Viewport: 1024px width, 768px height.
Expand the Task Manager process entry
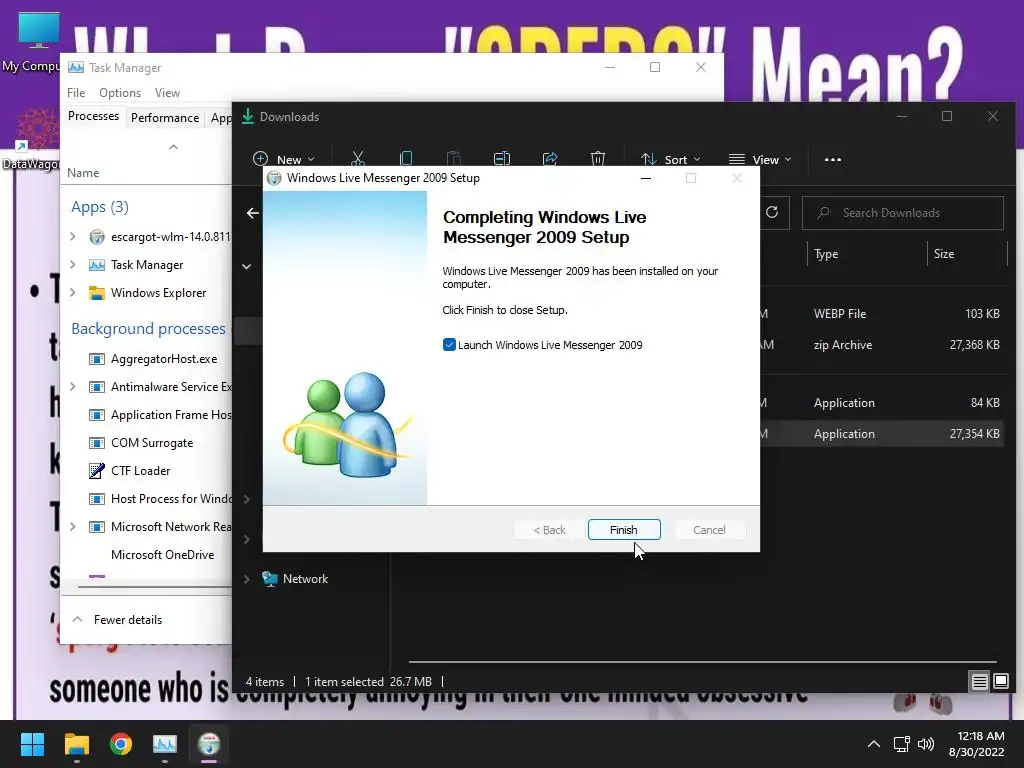[x=73, y=264]
